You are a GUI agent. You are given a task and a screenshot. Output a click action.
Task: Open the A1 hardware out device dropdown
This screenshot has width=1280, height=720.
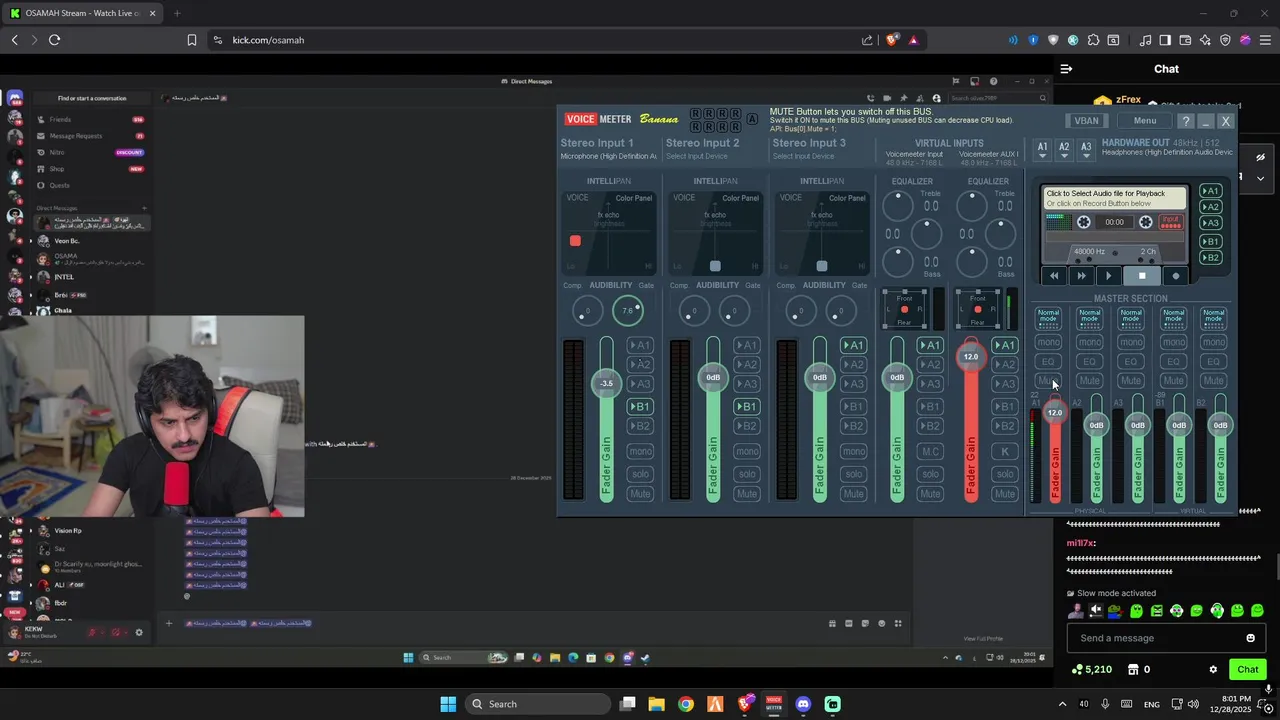(1042, 149)
